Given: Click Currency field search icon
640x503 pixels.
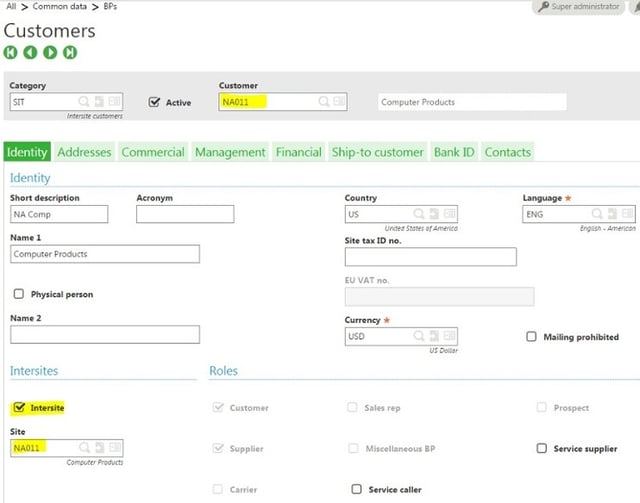Looking at the screenshot, I should (418, 337).
